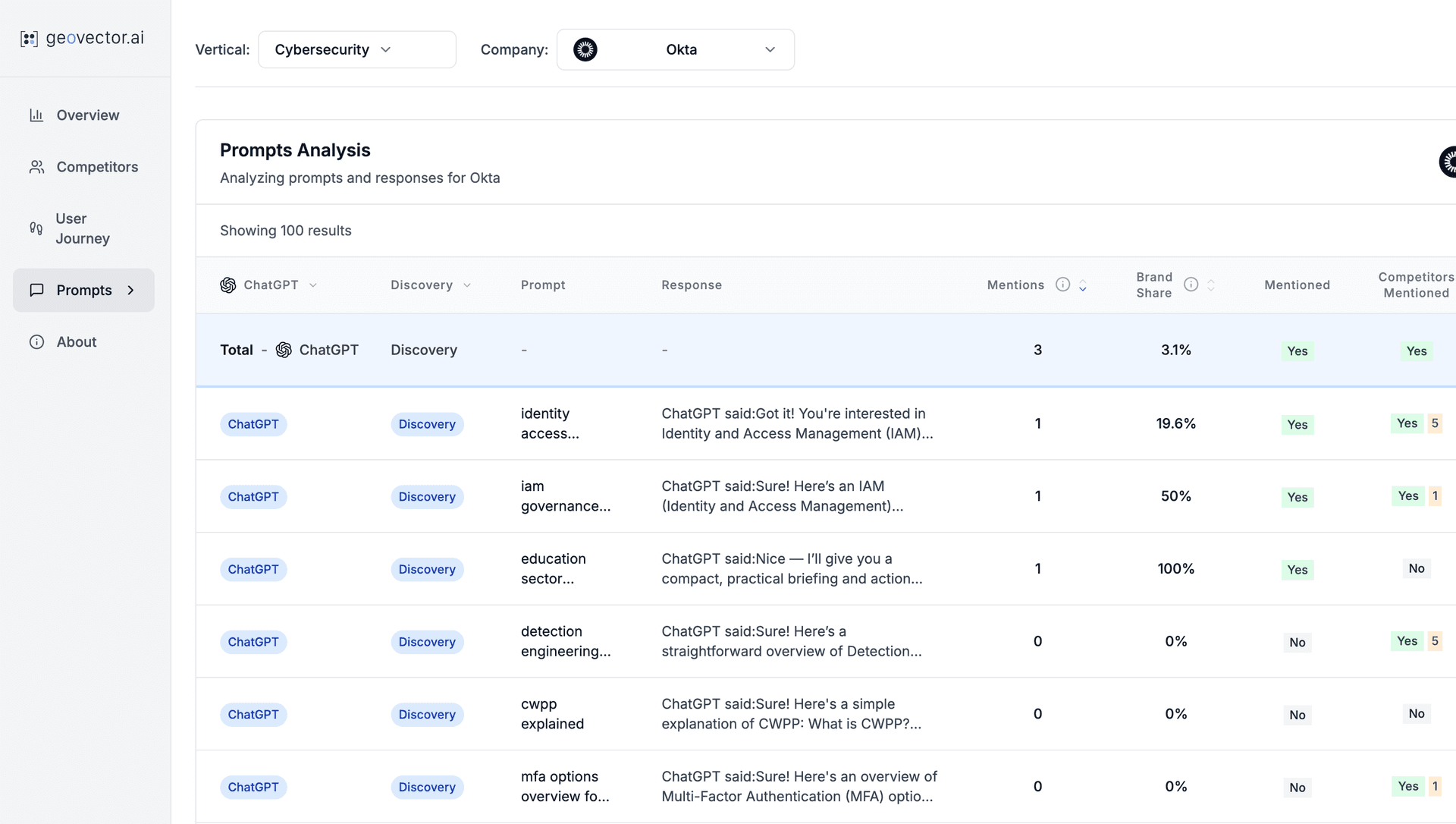1456x824 pixels.
Task: Click the About info icon
Action: (x=37, y=341)
